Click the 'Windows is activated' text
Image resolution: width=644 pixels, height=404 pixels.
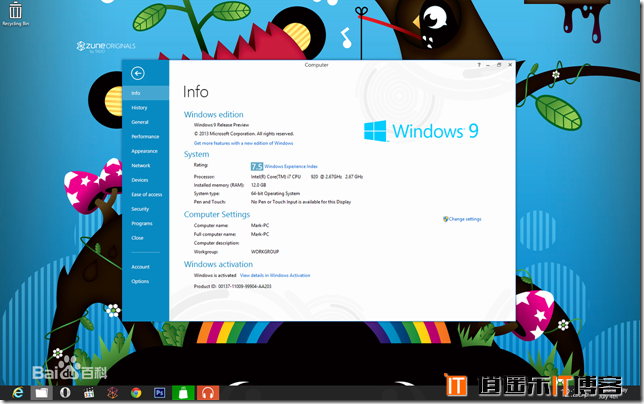coord(215,275)
